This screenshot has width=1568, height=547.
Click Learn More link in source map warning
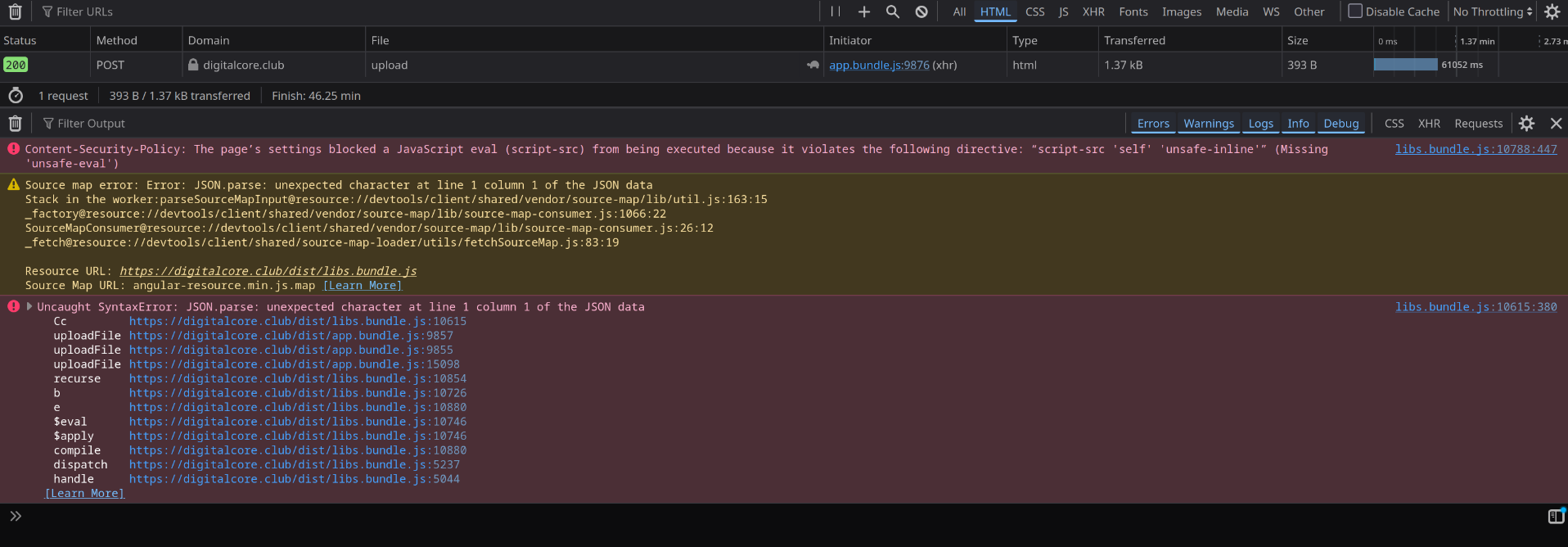pos(363,286)
